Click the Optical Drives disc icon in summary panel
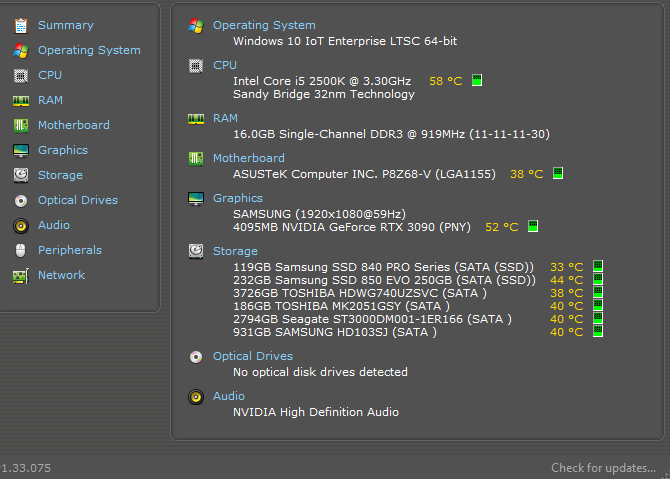Viewport: 670px width, 479px height. [196, 357]
